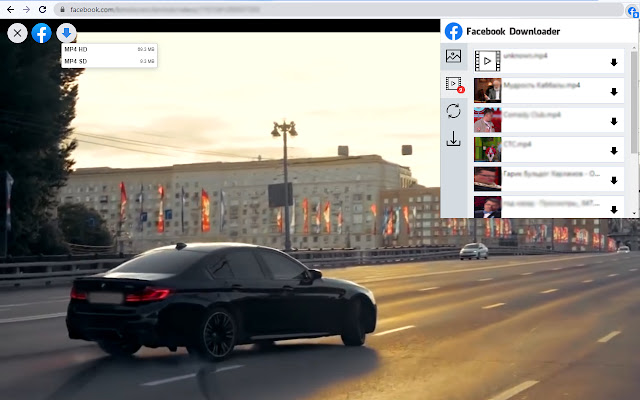Click the refresh icon in downloader sidebar

(453, 111)
